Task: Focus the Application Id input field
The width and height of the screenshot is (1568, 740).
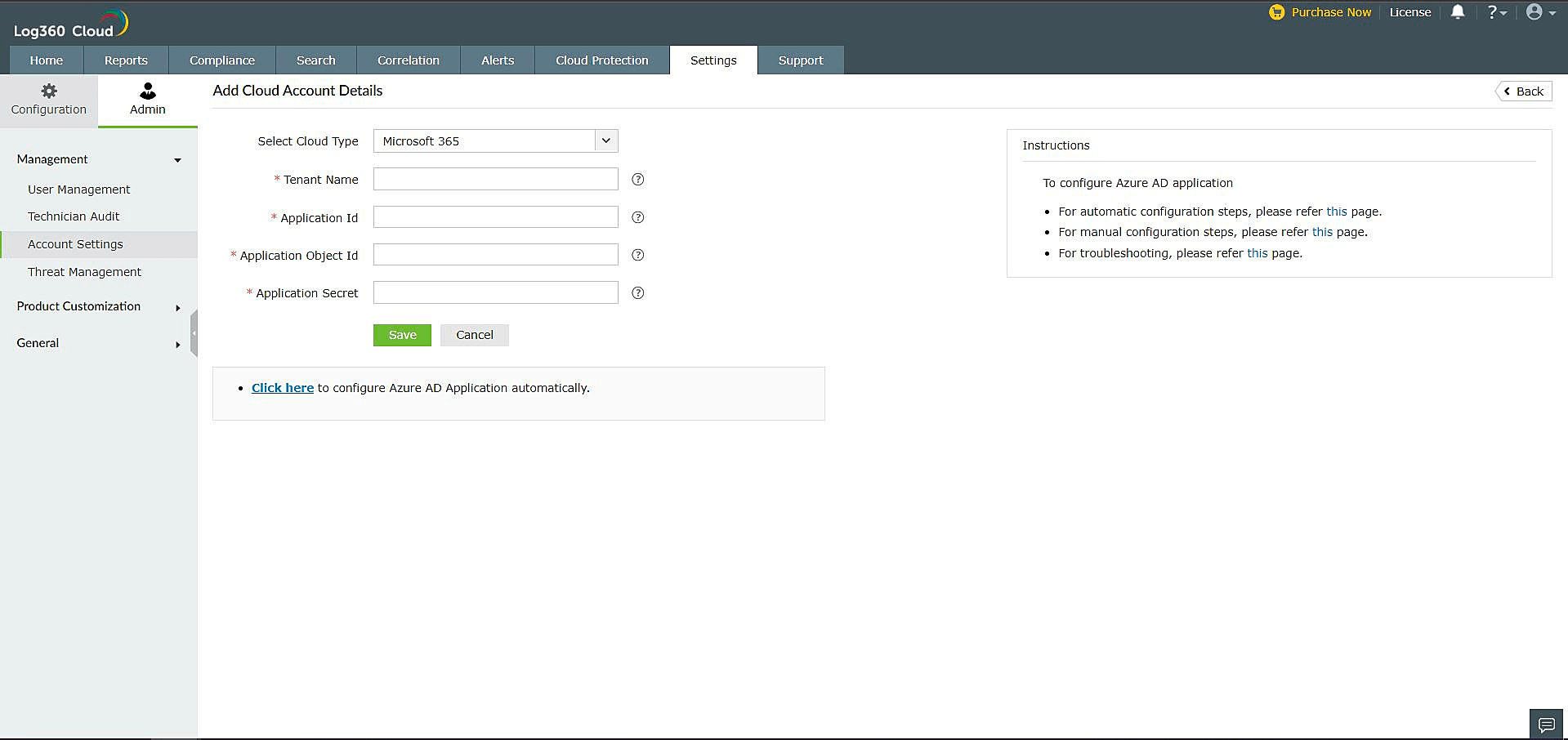Action: click(495, 216)
